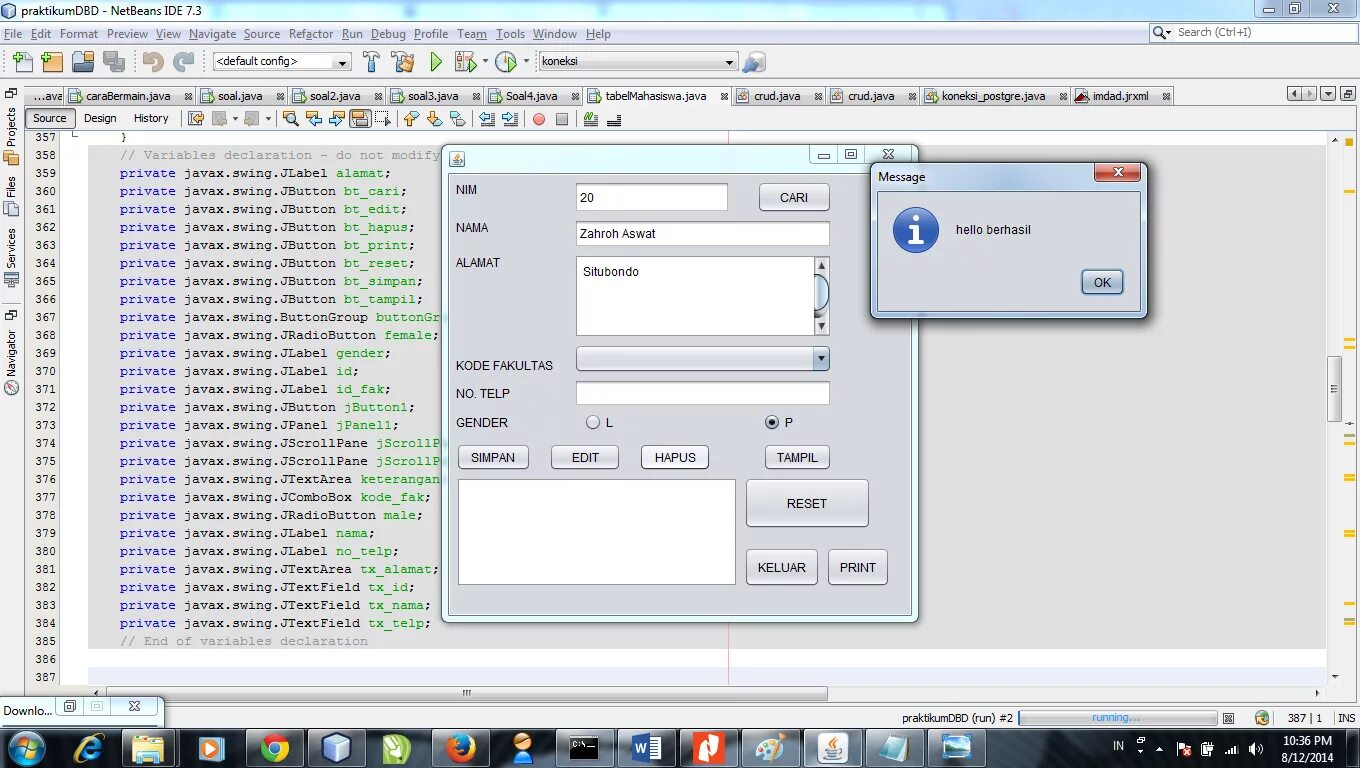
Task: Run the project with green play icon
Action: click(436, 62)
